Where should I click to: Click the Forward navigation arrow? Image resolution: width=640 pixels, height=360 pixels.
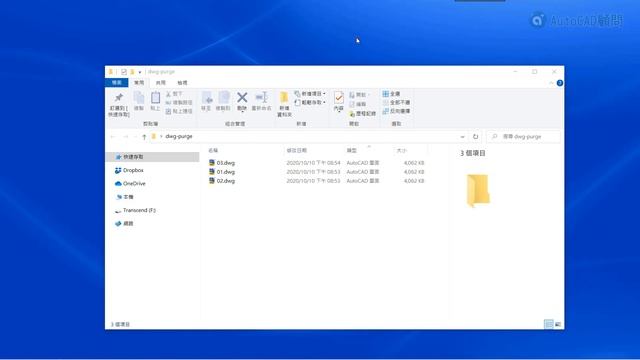point(126,137)
